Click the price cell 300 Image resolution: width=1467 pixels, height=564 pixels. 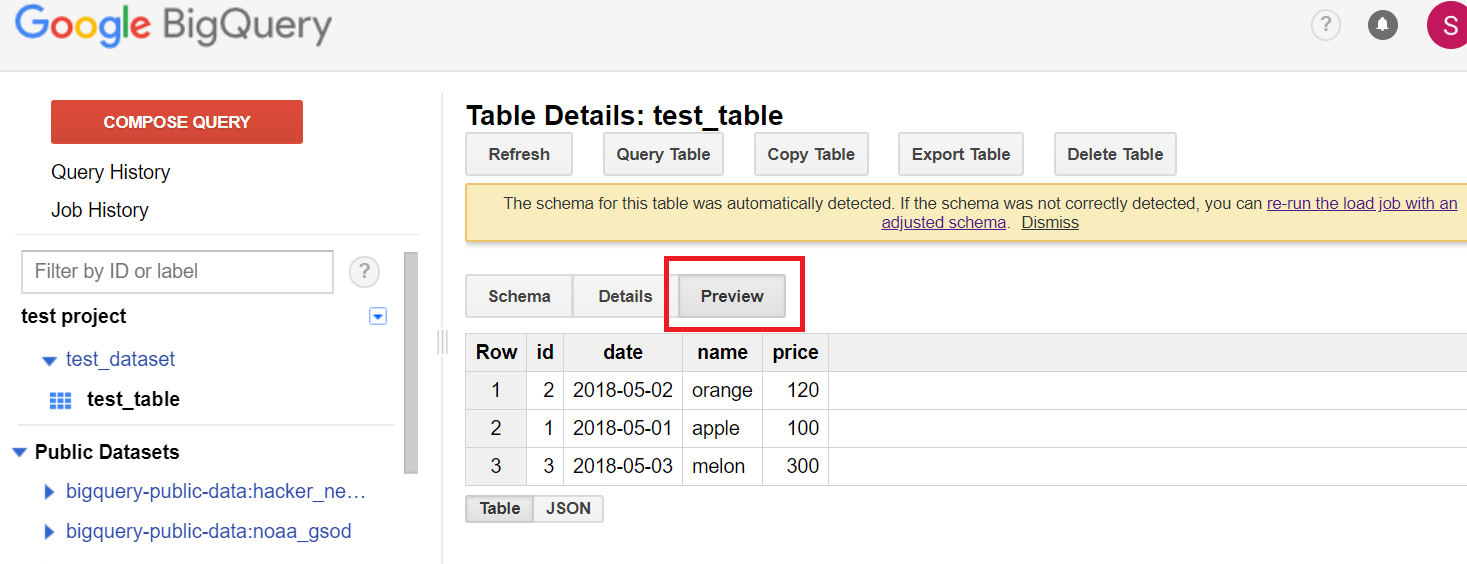[x=795, y=466]
